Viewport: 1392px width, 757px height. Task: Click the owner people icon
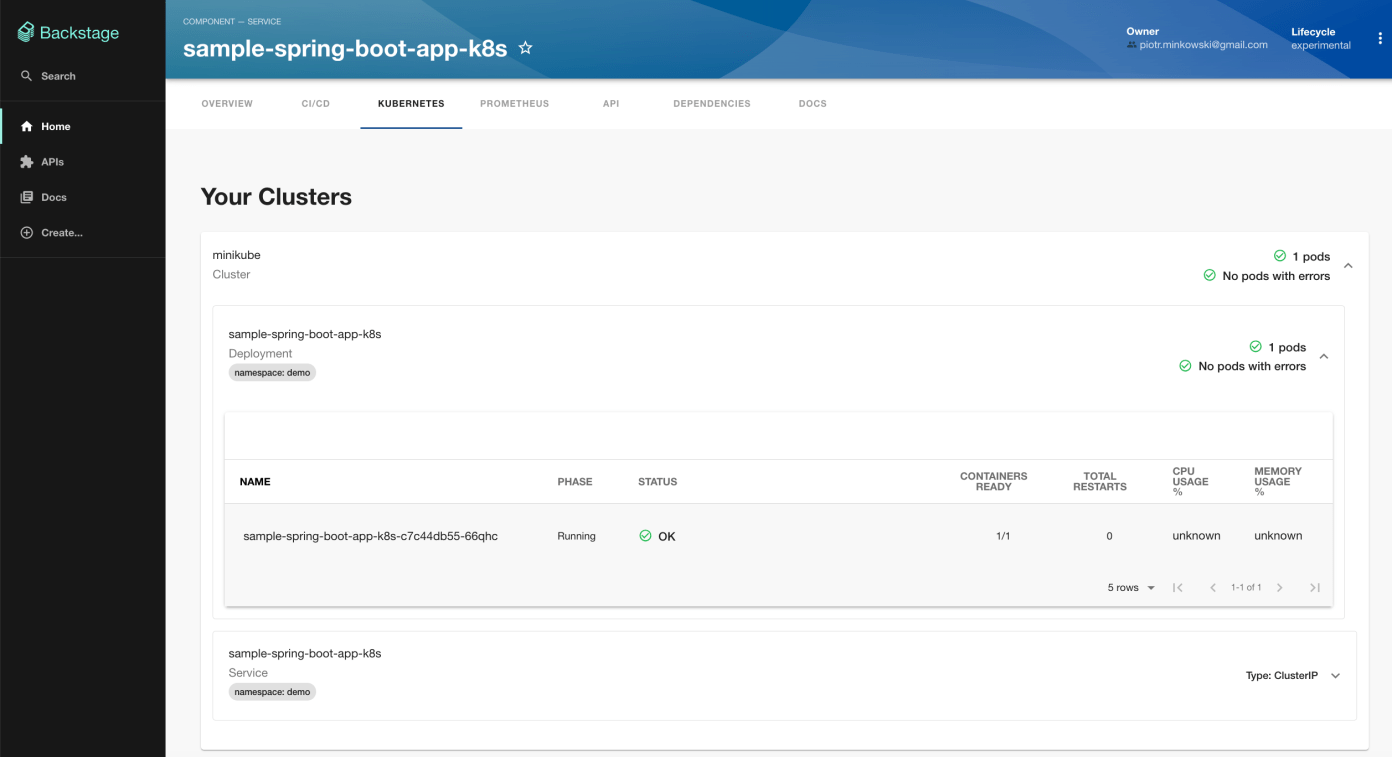[x=1132, y=45]
